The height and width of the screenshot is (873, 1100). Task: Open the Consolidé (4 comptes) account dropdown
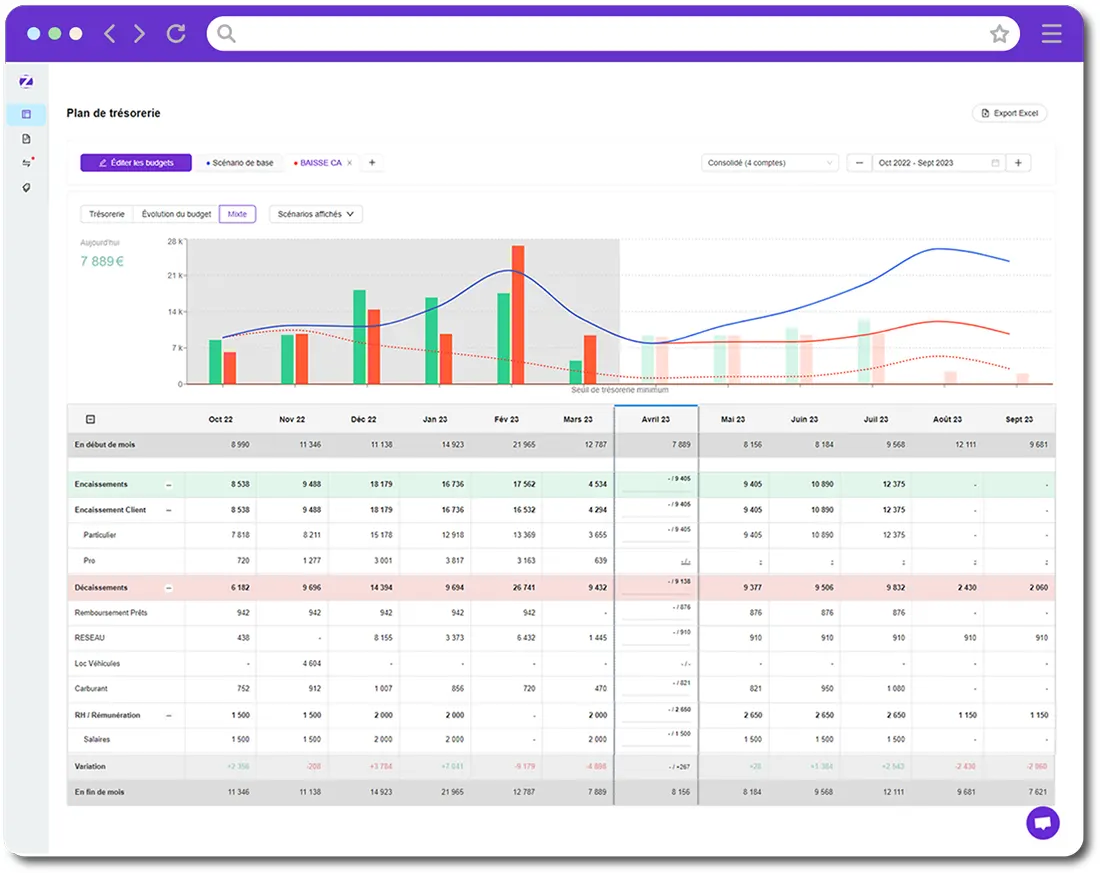point(770,163)
